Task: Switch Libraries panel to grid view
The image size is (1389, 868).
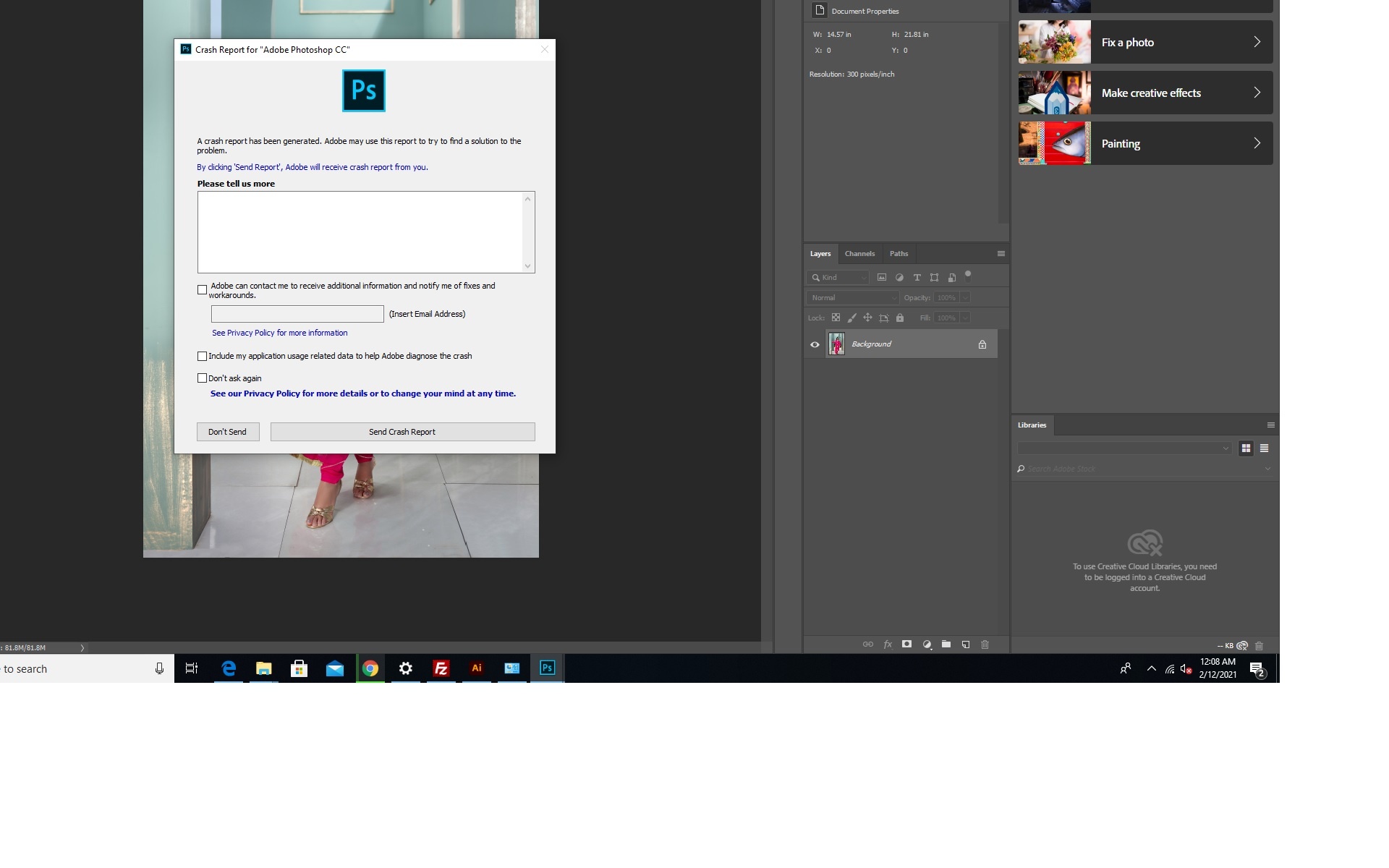Action: (1246, 448)
